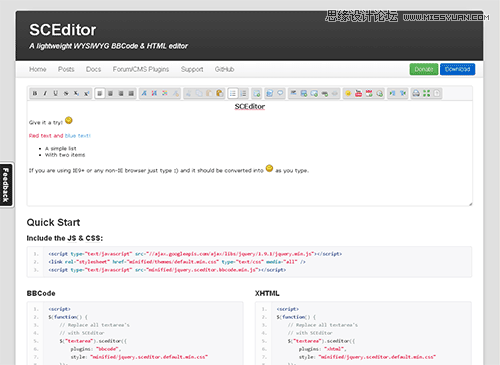The width and height of the screenshot is (500, 365).
Task: Click the 'blue text!' text in editor
Action: coord(77,136)
